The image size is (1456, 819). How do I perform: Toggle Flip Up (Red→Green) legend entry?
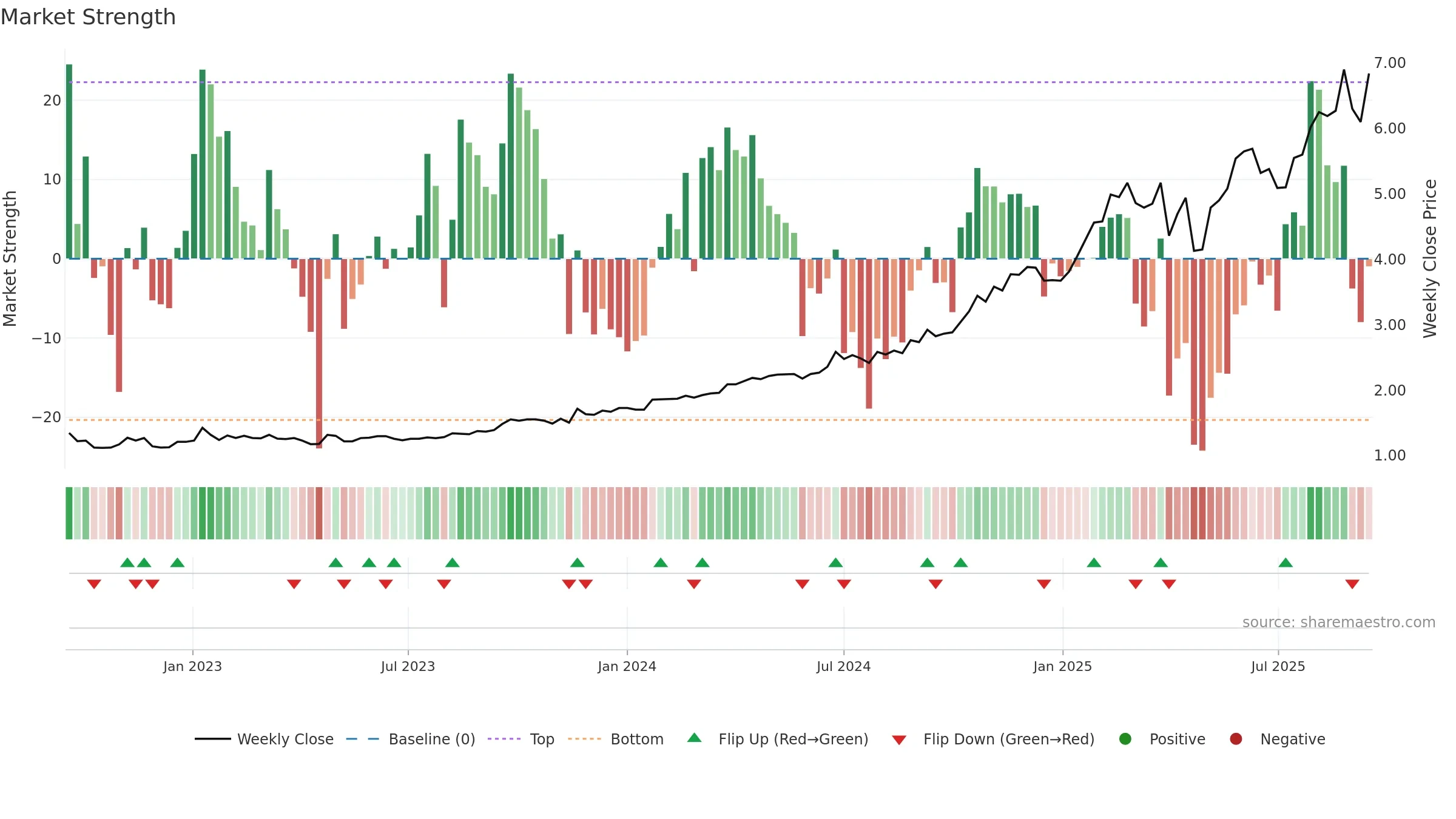(x=778, y=739)
